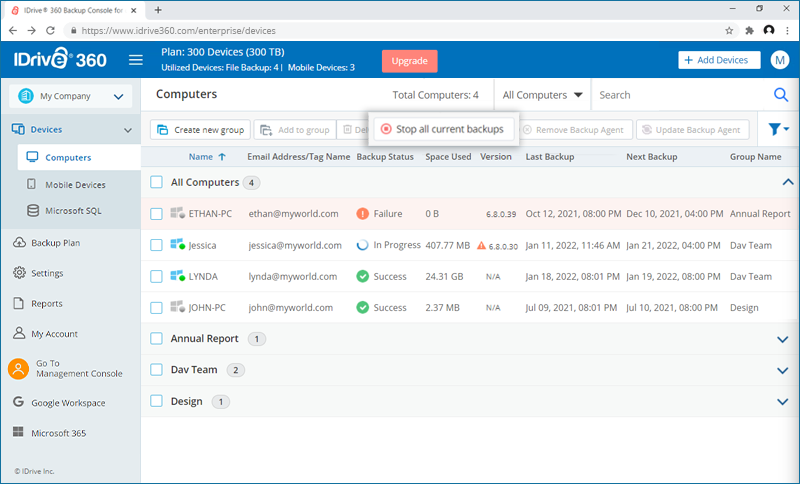800x484 pixels.
Task: Collapse the Devices sidebar section
Action: tap(128, 130)
